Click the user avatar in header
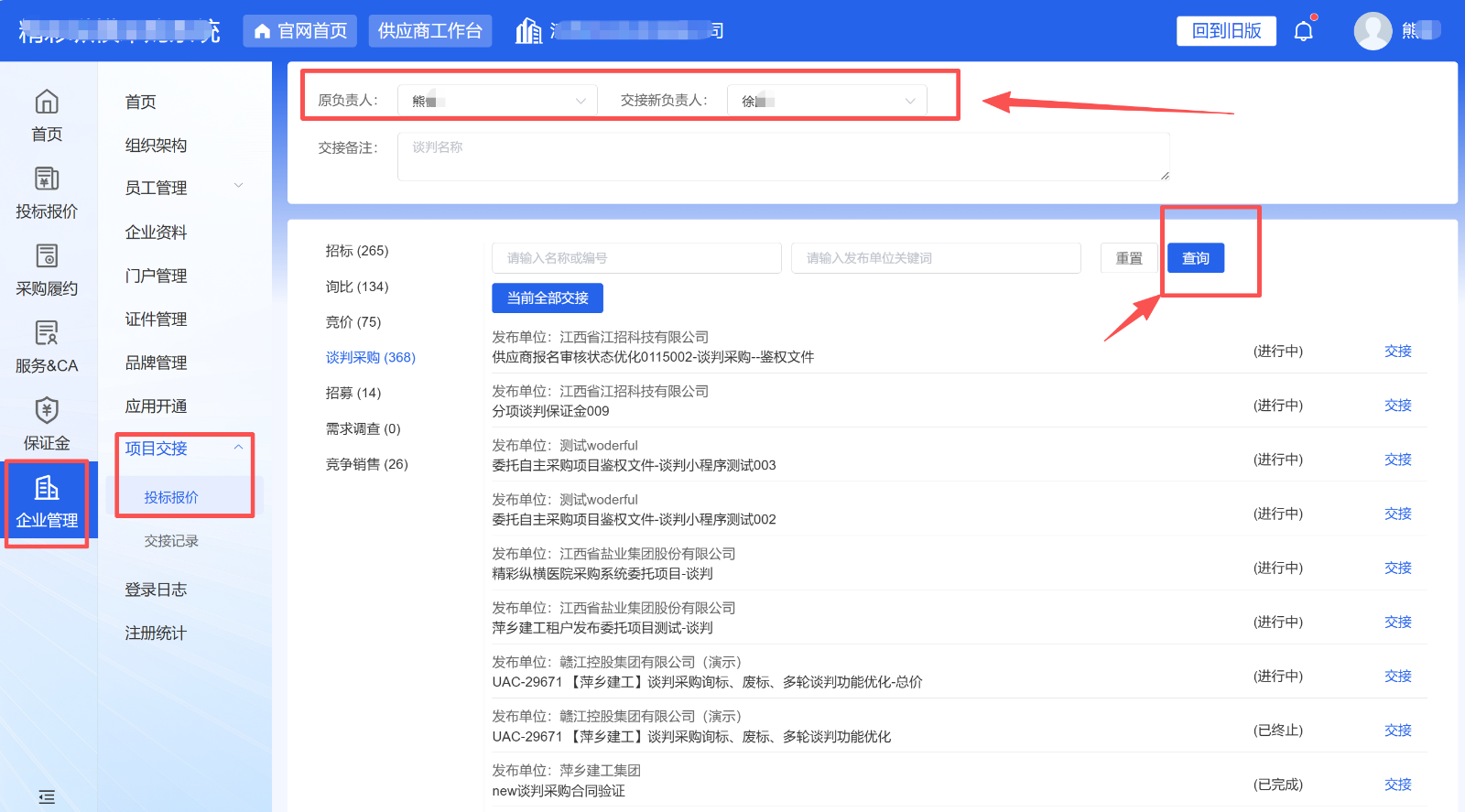This screenshot has height=812, width=1465. pyautogui.click(x=1373, y=31)
